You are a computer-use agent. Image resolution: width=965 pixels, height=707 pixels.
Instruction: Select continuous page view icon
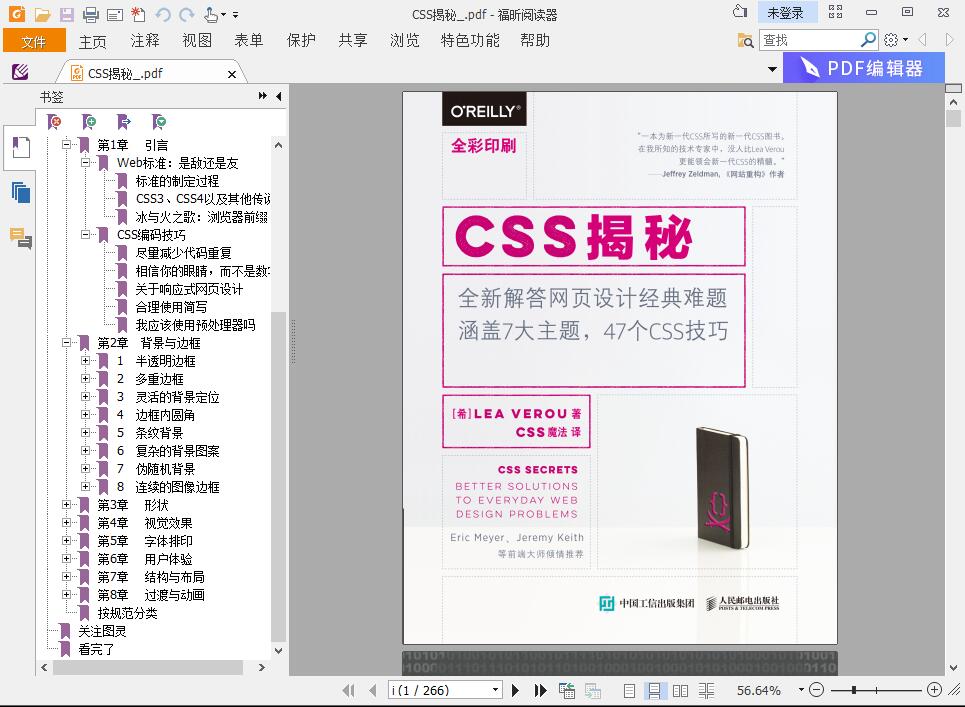click(654, 690)
